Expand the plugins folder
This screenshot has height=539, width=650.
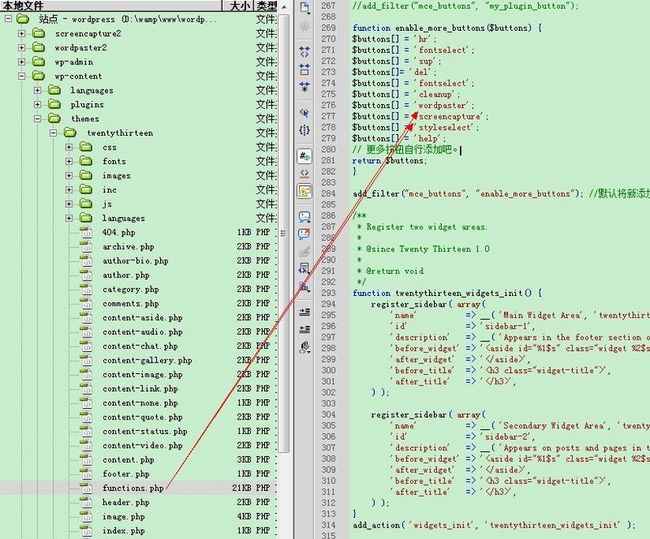(37, 104)
